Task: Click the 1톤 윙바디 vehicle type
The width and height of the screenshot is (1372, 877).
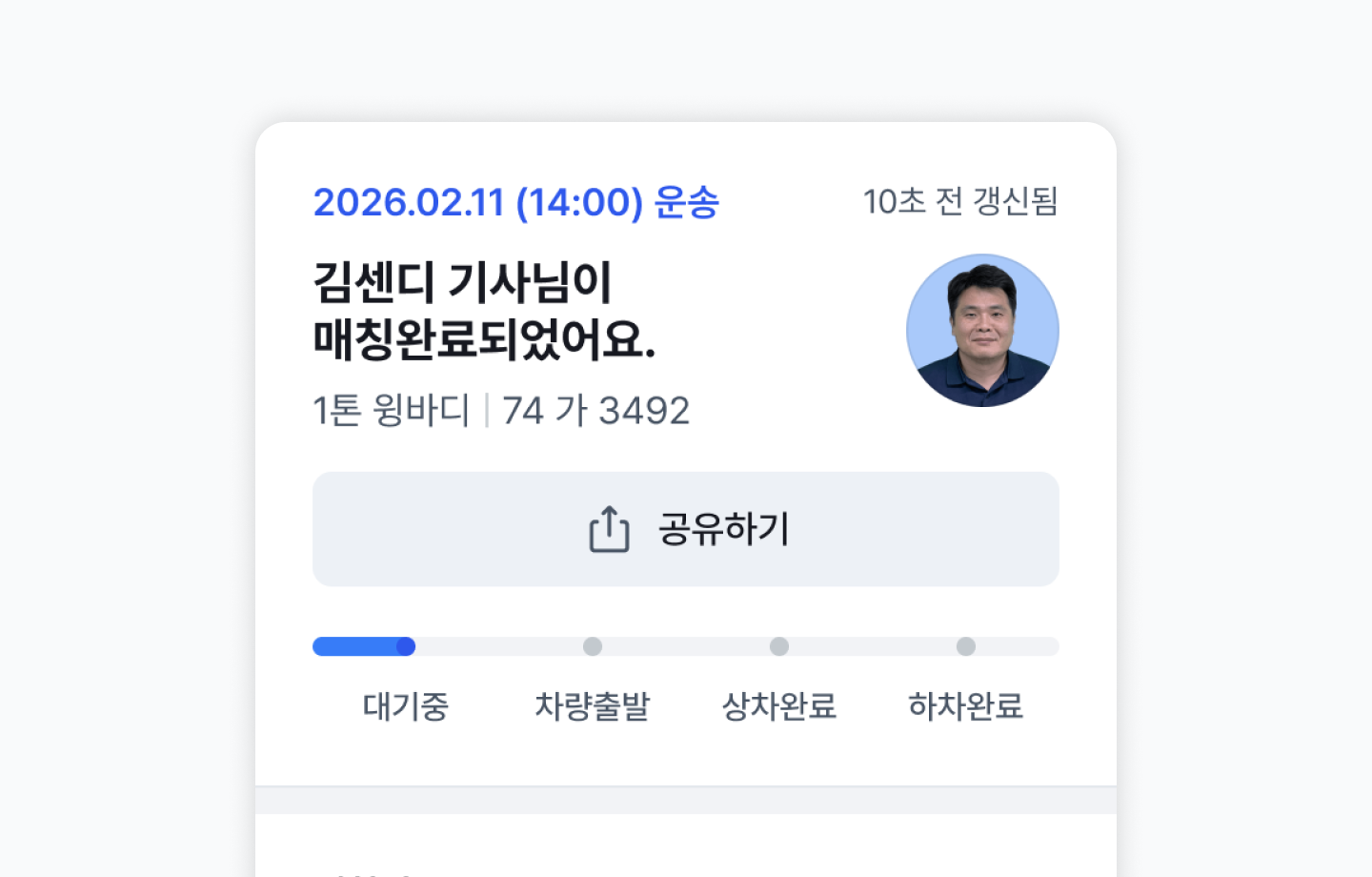Action: [x=392, y=411]
